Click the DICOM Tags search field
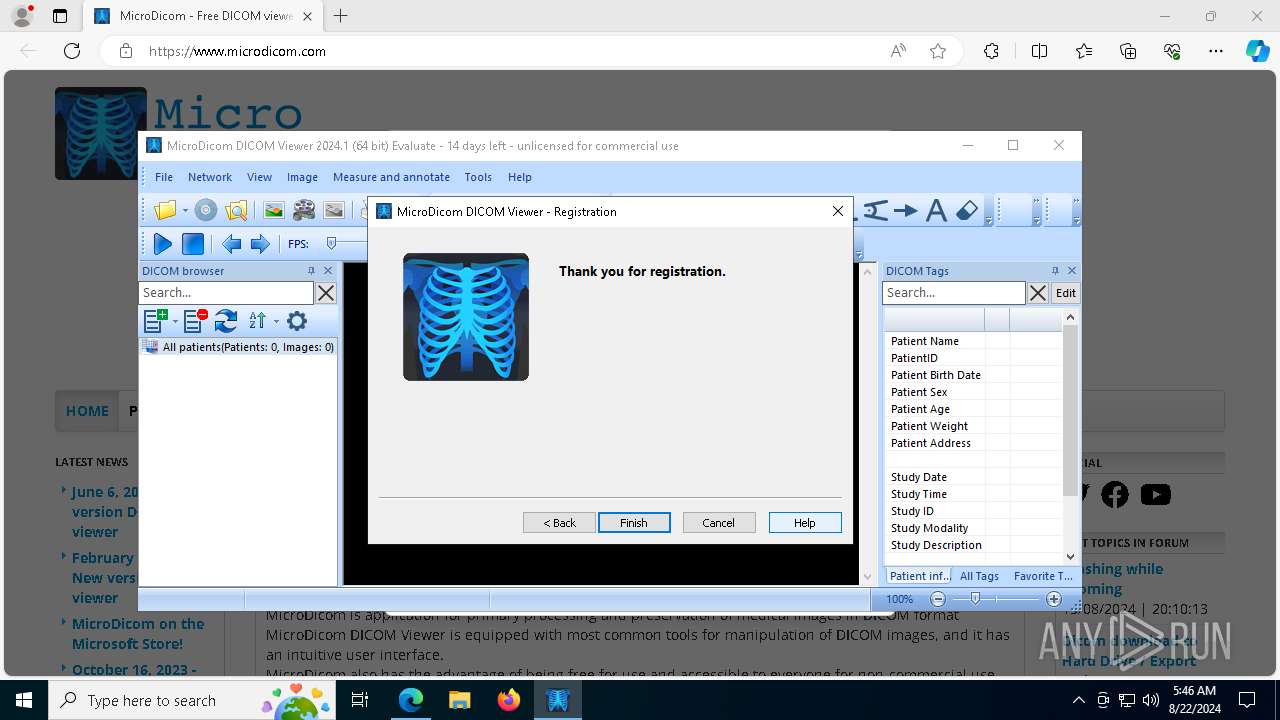Screen dimensions: 1280x720 tap(954, 293)
